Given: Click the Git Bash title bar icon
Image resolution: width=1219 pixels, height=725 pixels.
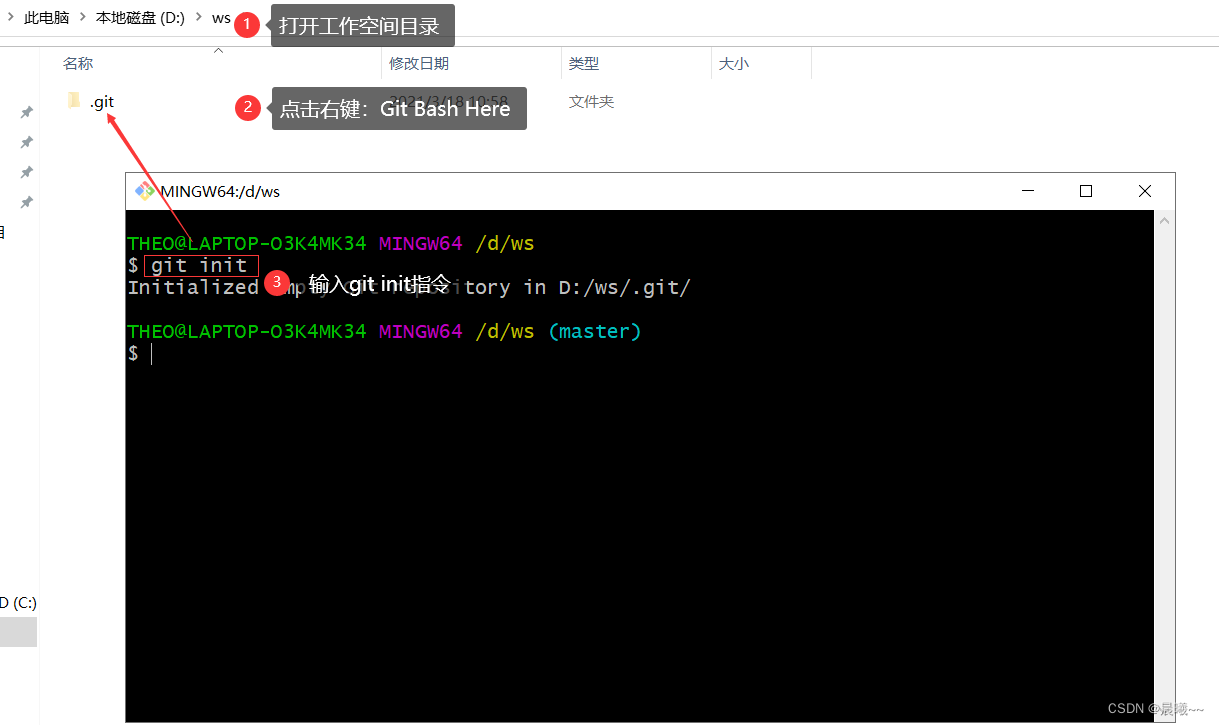Looking at the screenshot, I should (144, 191).
